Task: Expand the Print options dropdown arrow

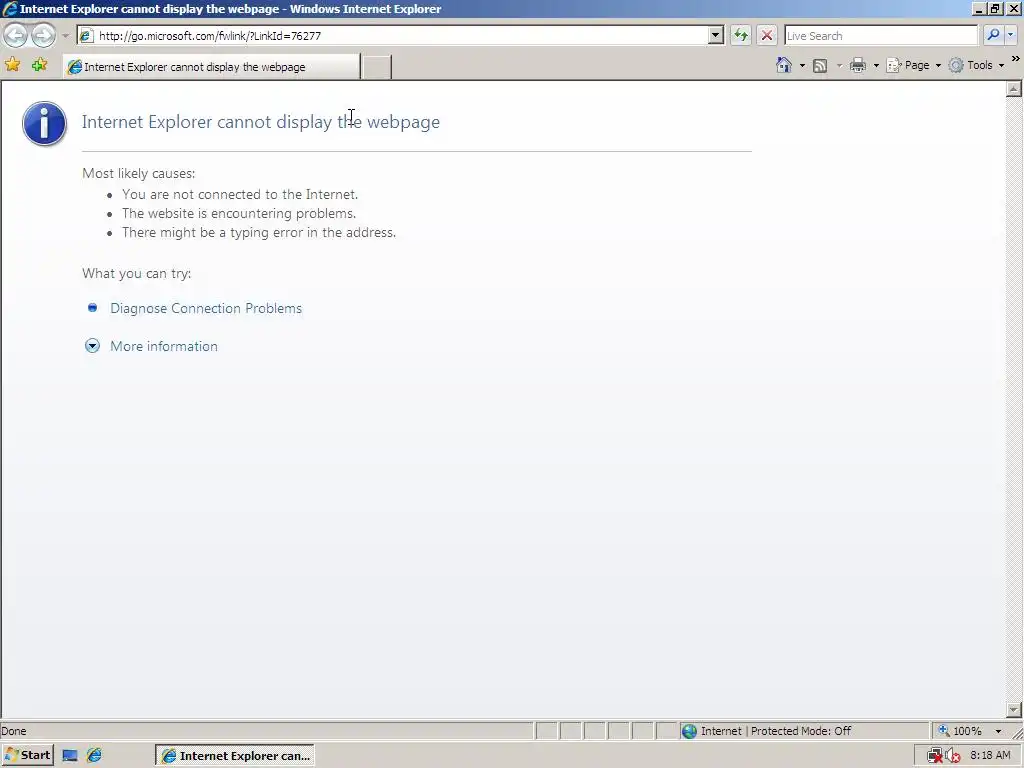Action: pos(876,65)
